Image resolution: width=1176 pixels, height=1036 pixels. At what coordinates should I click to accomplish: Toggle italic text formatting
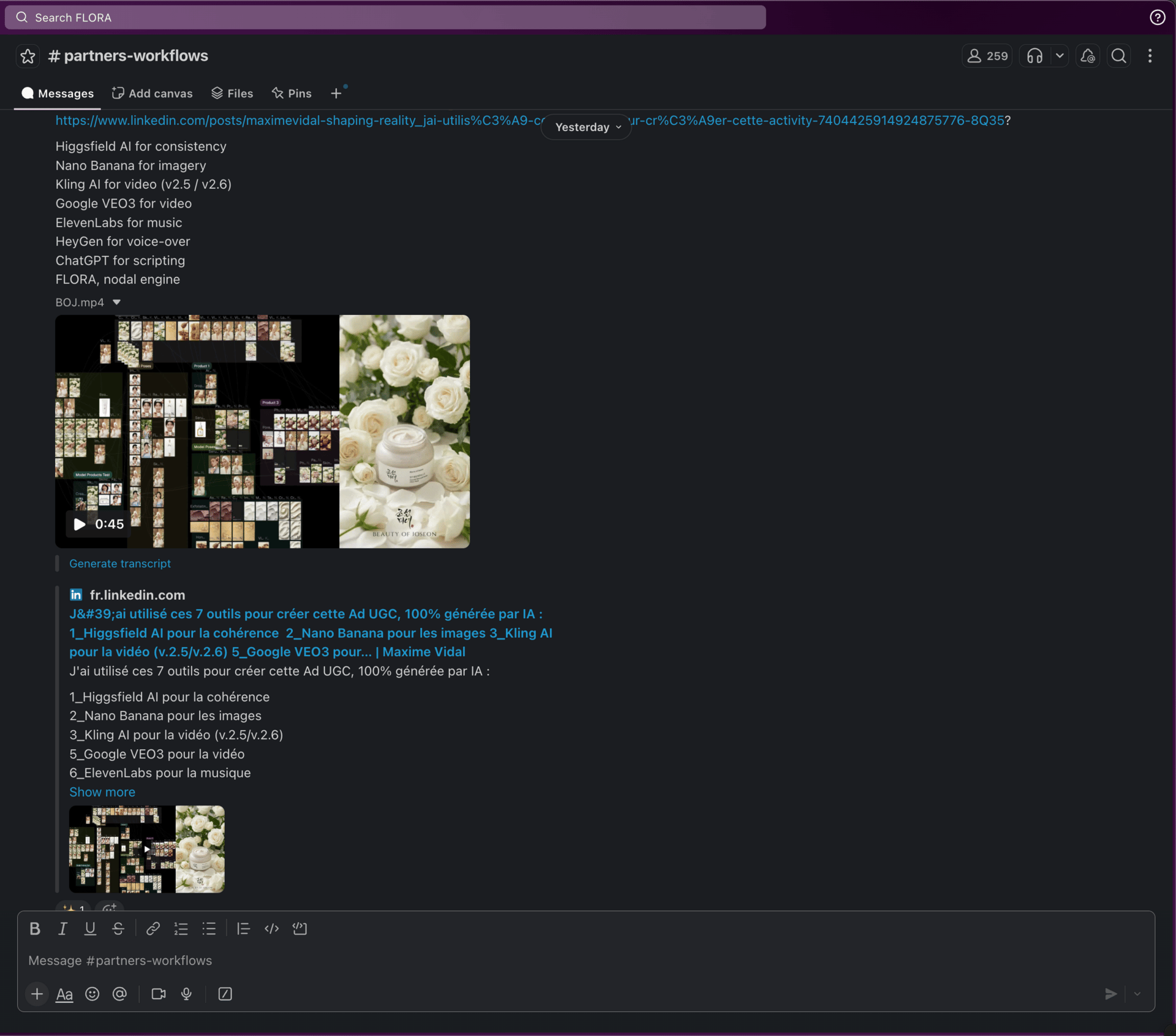coord(62,929)
